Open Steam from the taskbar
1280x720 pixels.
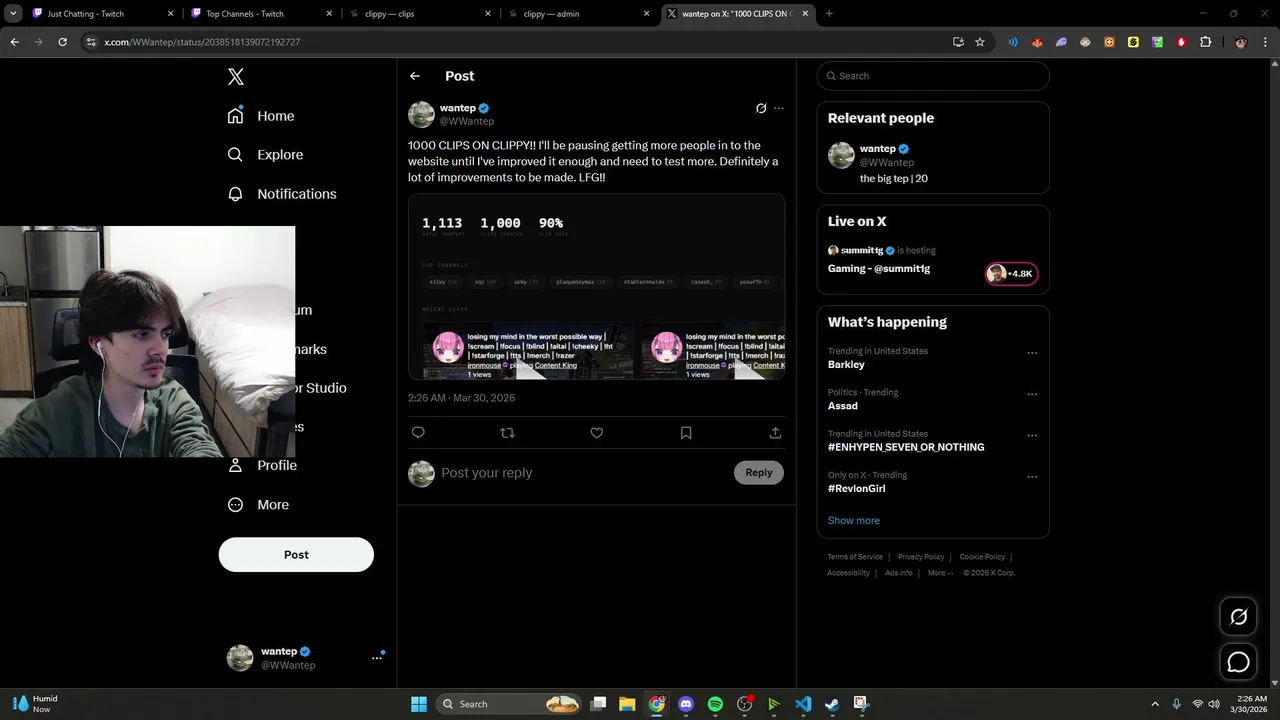coord(832,704)
